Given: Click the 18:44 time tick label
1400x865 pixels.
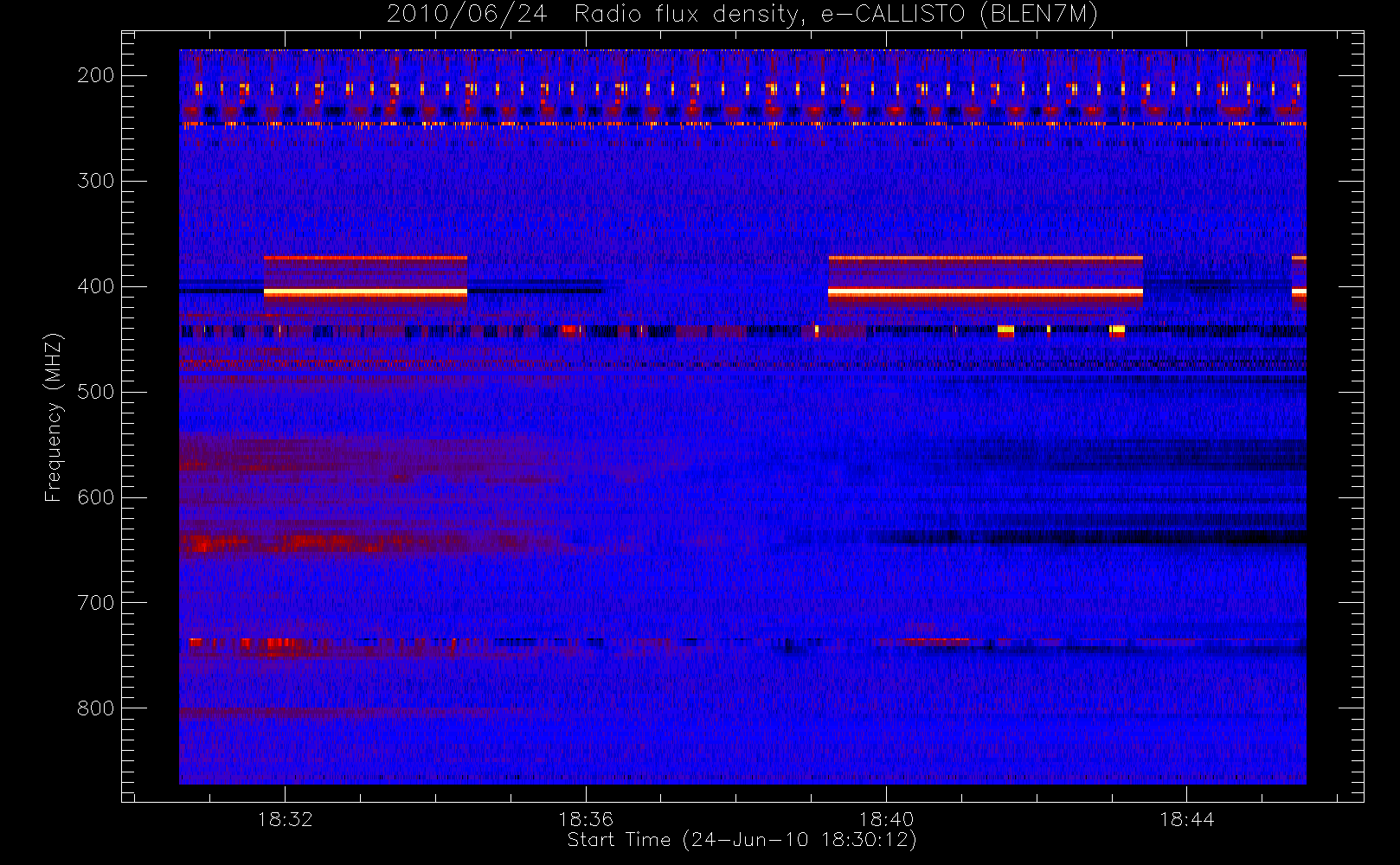Looking at the screenshot, I should [1186, 819].
